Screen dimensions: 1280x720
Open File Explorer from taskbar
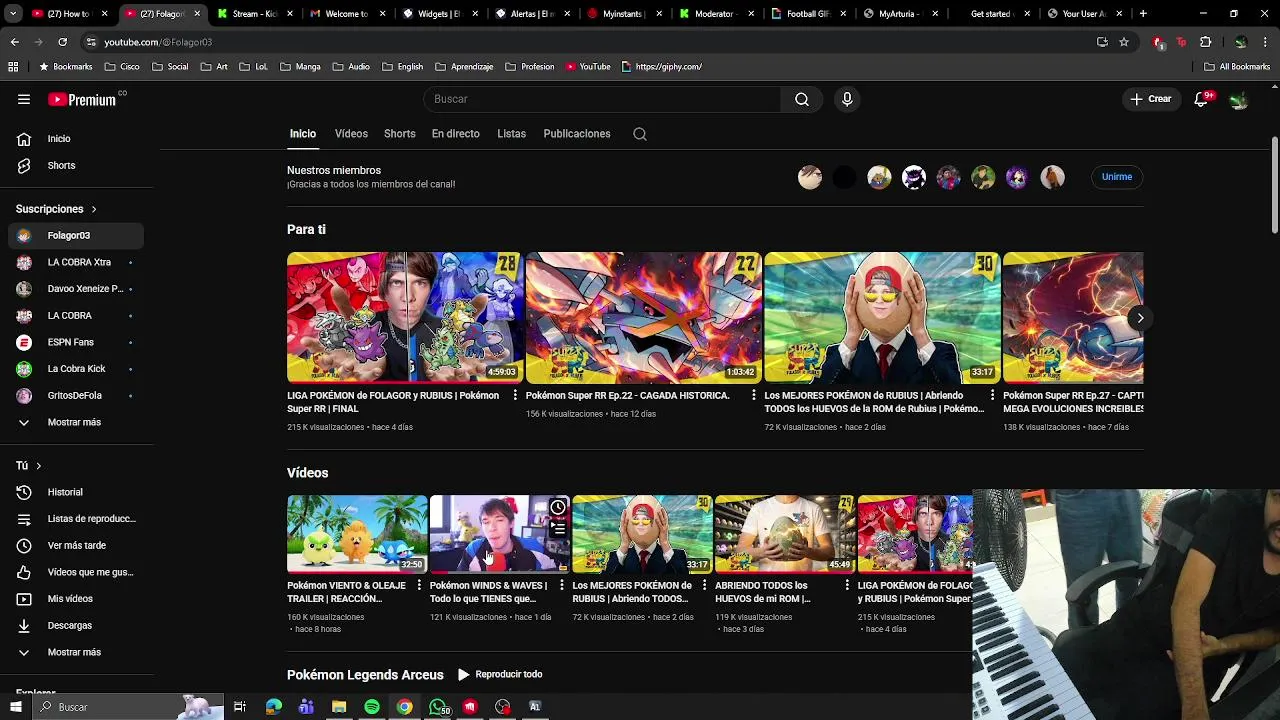(339, 707)
